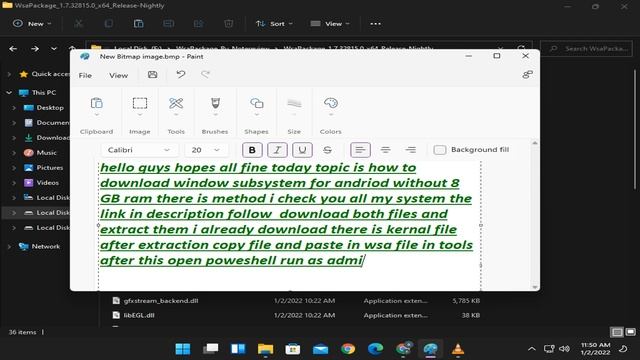Open Google Chrome from the taskbar
This screenshot has height=360, width=640.
point(348,349)
